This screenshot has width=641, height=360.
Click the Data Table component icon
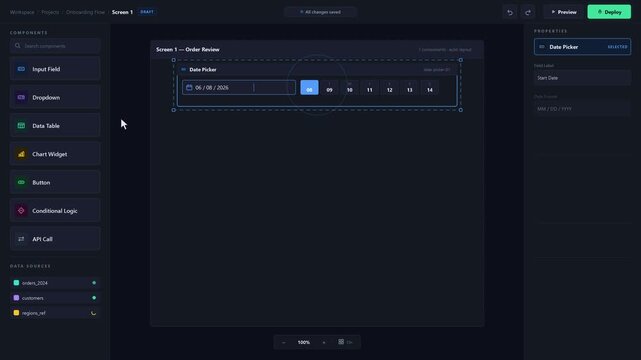point(21,125)
